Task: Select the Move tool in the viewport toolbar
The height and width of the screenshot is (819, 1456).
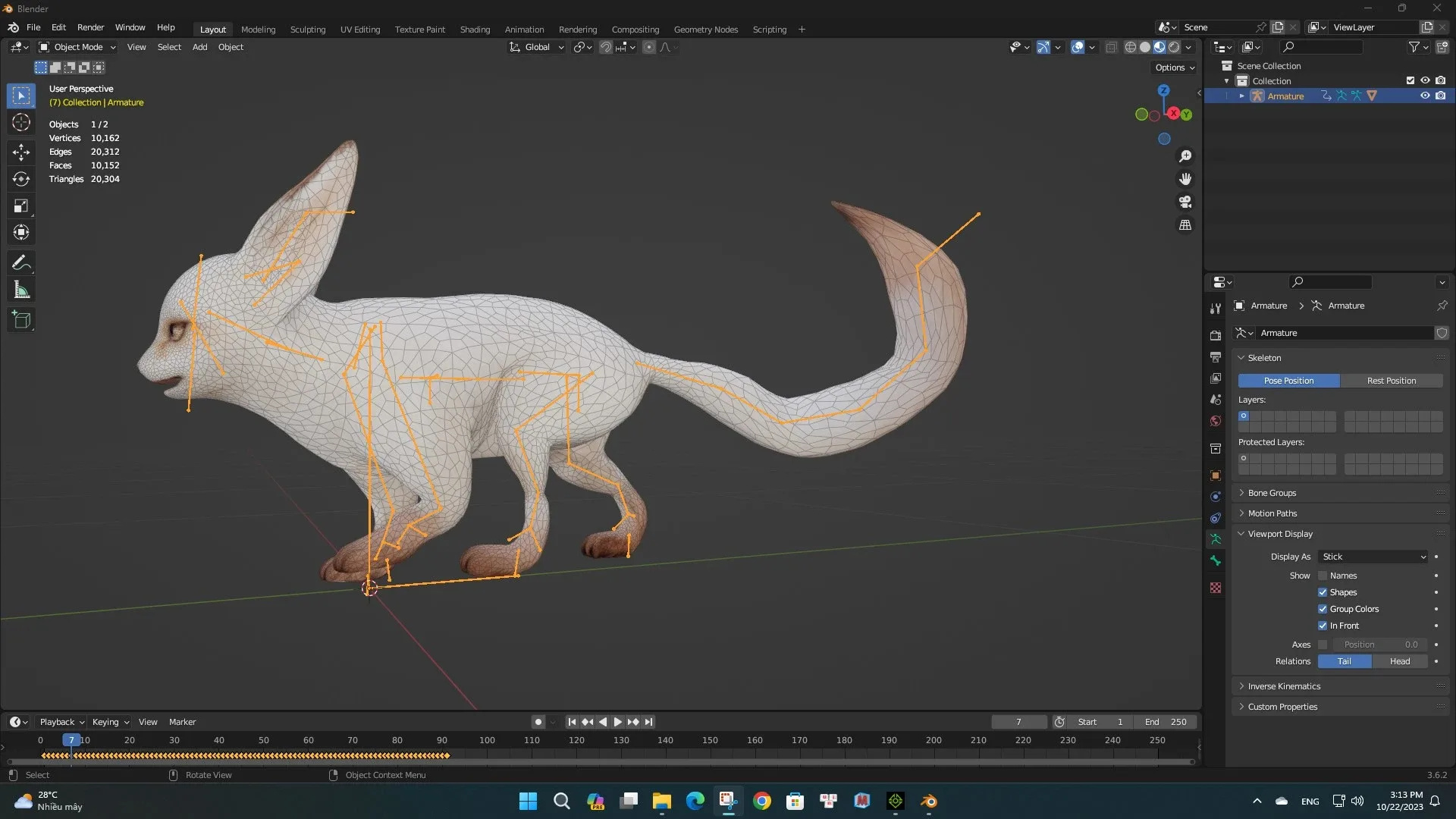Action: 20,152
